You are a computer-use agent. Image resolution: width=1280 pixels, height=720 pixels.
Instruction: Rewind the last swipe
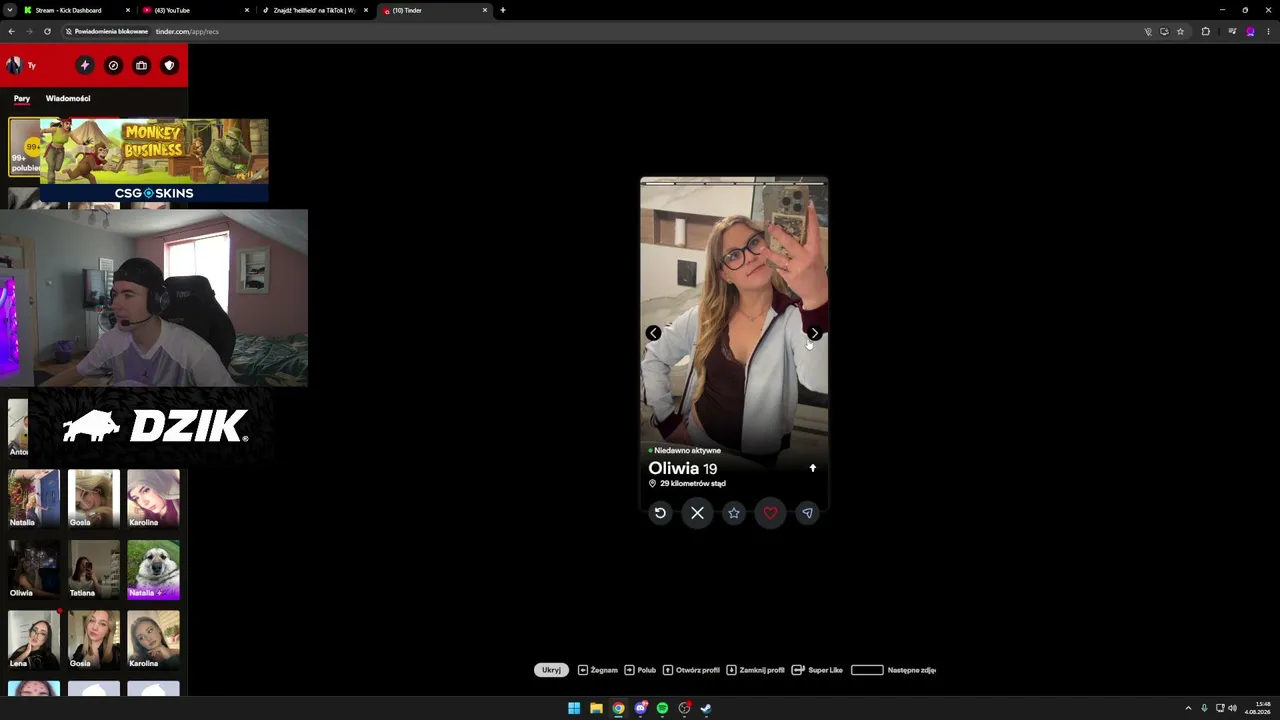(660, 513)
